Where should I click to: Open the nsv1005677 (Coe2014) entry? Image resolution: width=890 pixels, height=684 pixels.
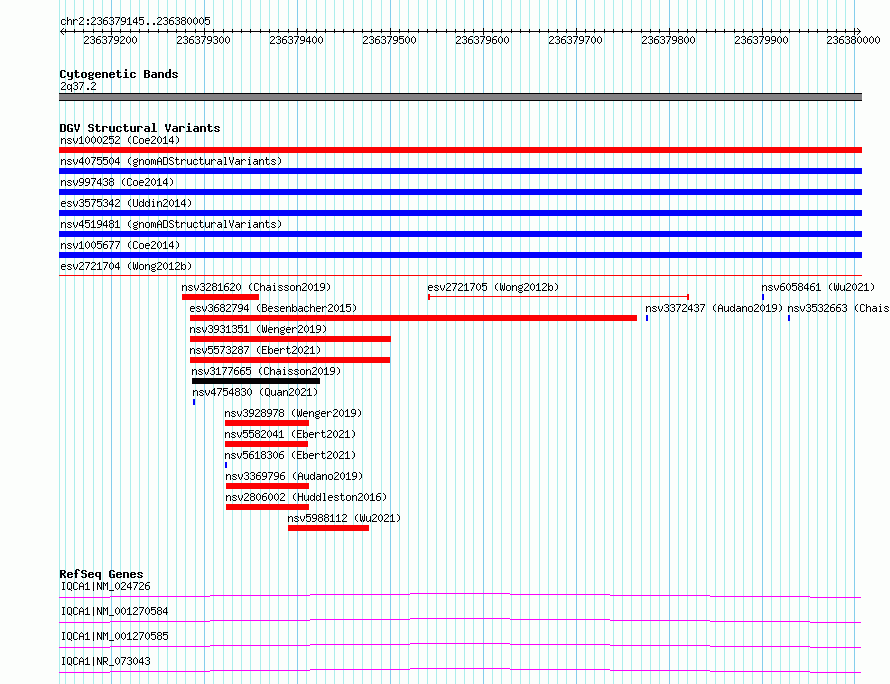(x=120, y=245)
